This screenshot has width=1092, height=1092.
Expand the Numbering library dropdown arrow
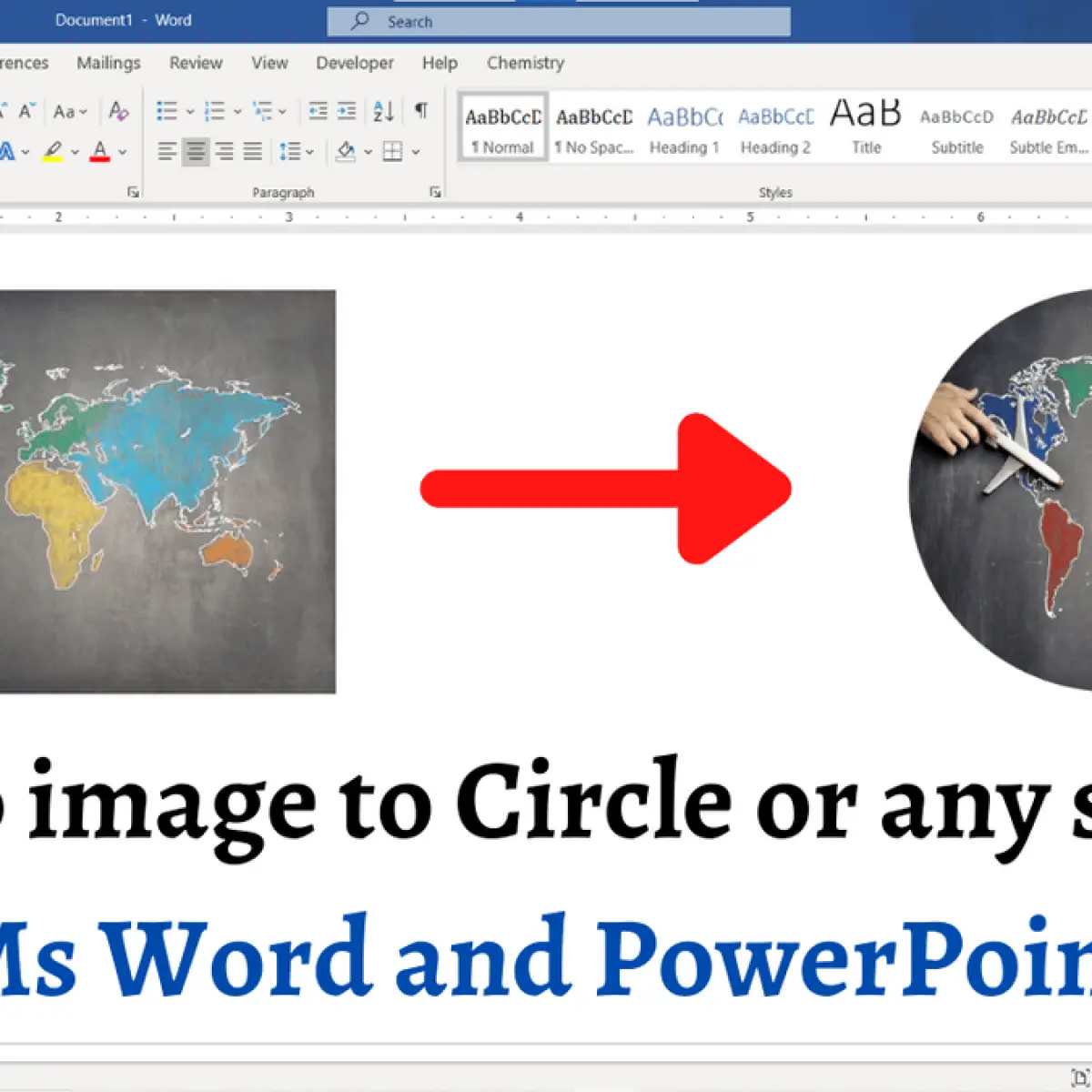238,111
